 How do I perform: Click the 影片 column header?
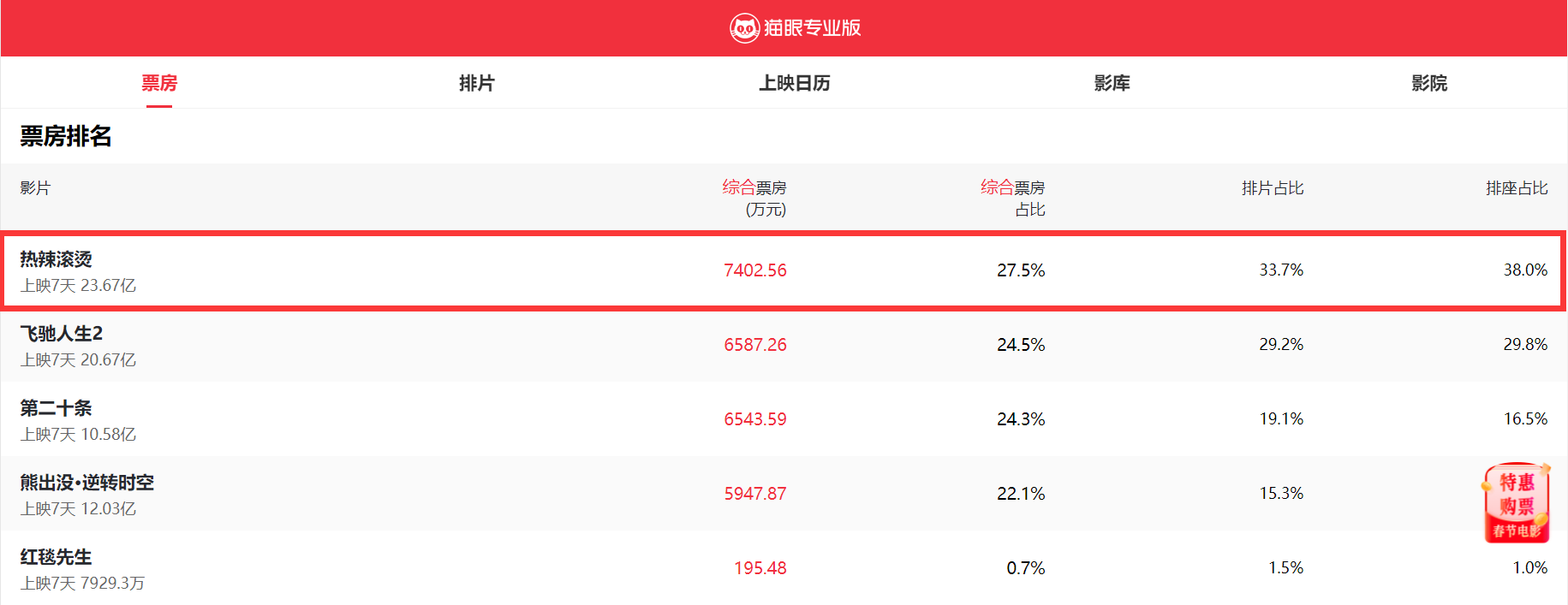[36, 188]
